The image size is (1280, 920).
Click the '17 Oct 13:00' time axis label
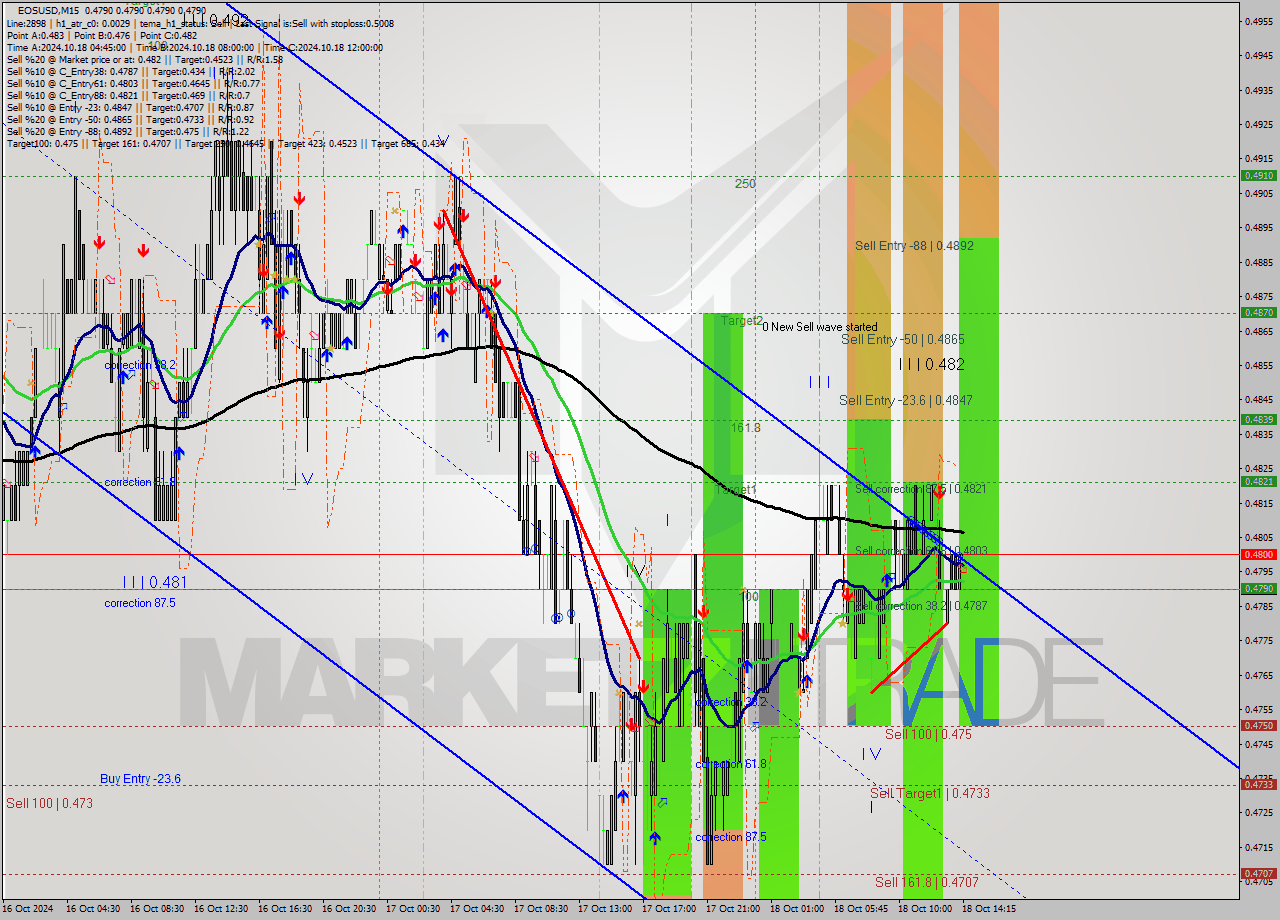[604, 909]
